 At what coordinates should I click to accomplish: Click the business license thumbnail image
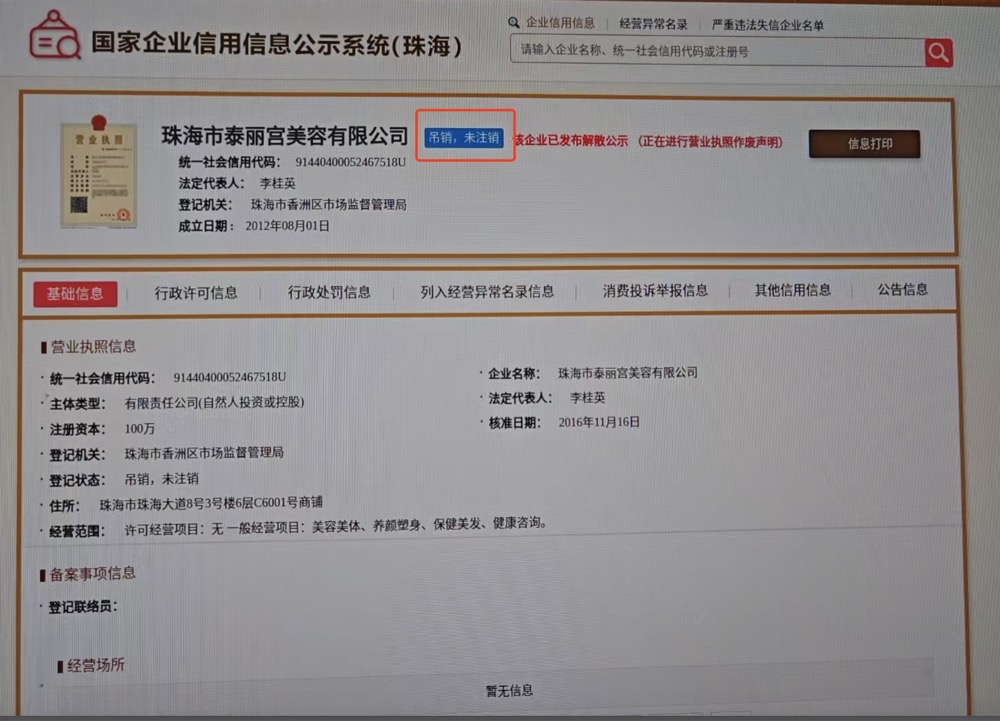click(99, 172)
